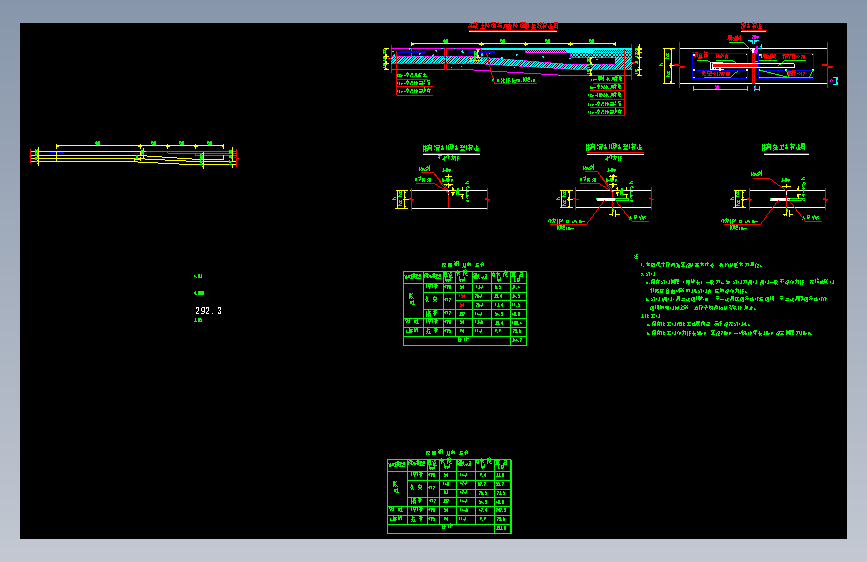Select the title text above lower table
Image resolution: width=867 pixels, height=562 pixels.
pyautogui.click(x=447, y=453)
